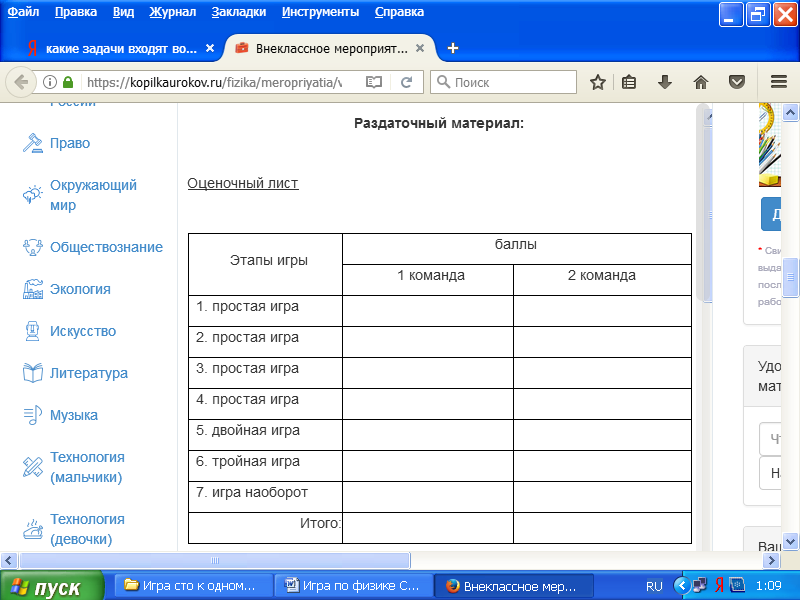Switch to Игра по физике Word taskbar item

(x=353, y=586)
